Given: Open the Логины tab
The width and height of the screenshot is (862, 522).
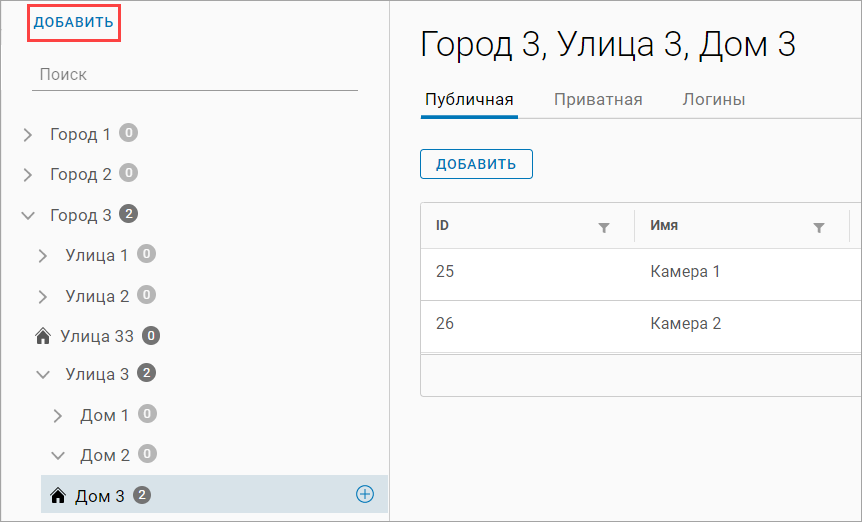Looking at the screenshot, I should coord(713,99).
